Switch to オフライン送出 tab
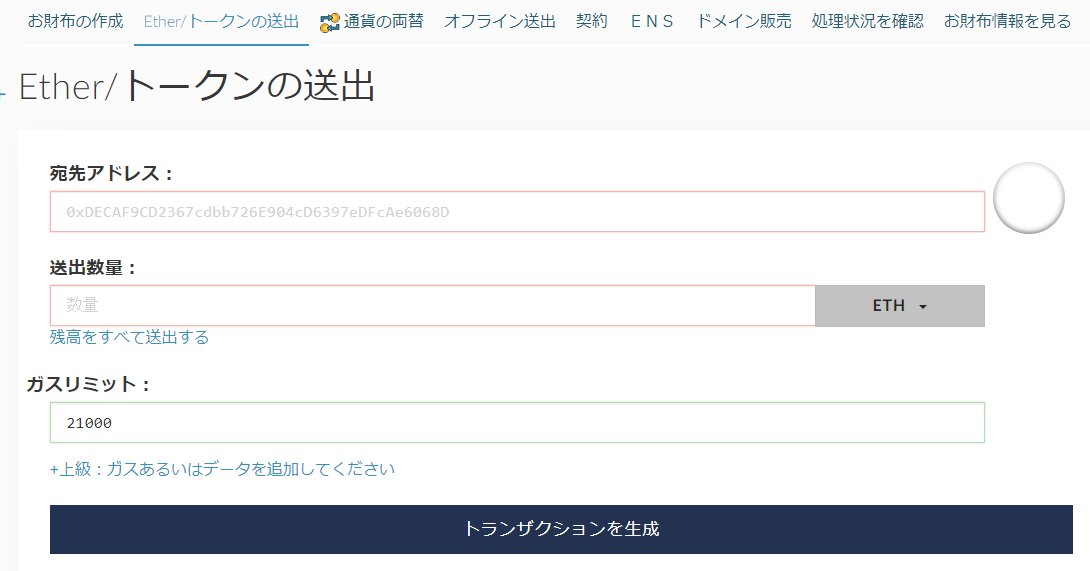 [500, 22]
